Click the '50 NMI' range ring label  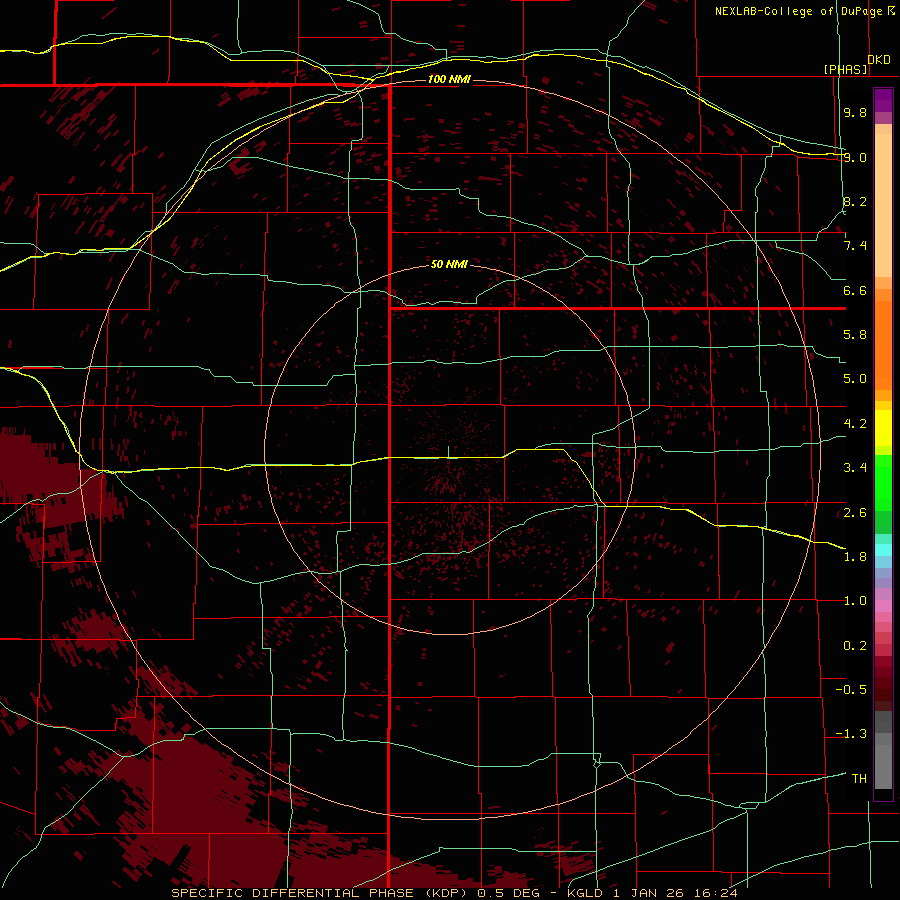point(449,264)
